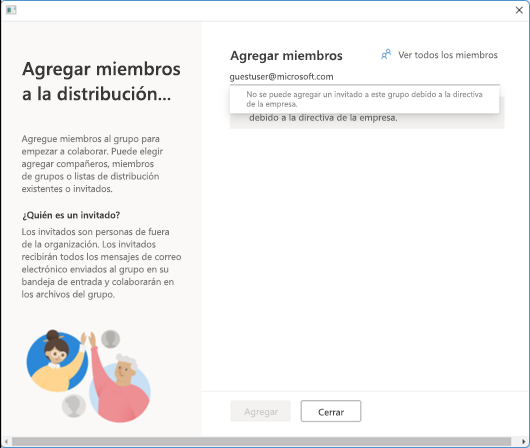Viewport: 530px width, 448px height.
Task: Open Ver todos los miembros link
Action: 448,55
